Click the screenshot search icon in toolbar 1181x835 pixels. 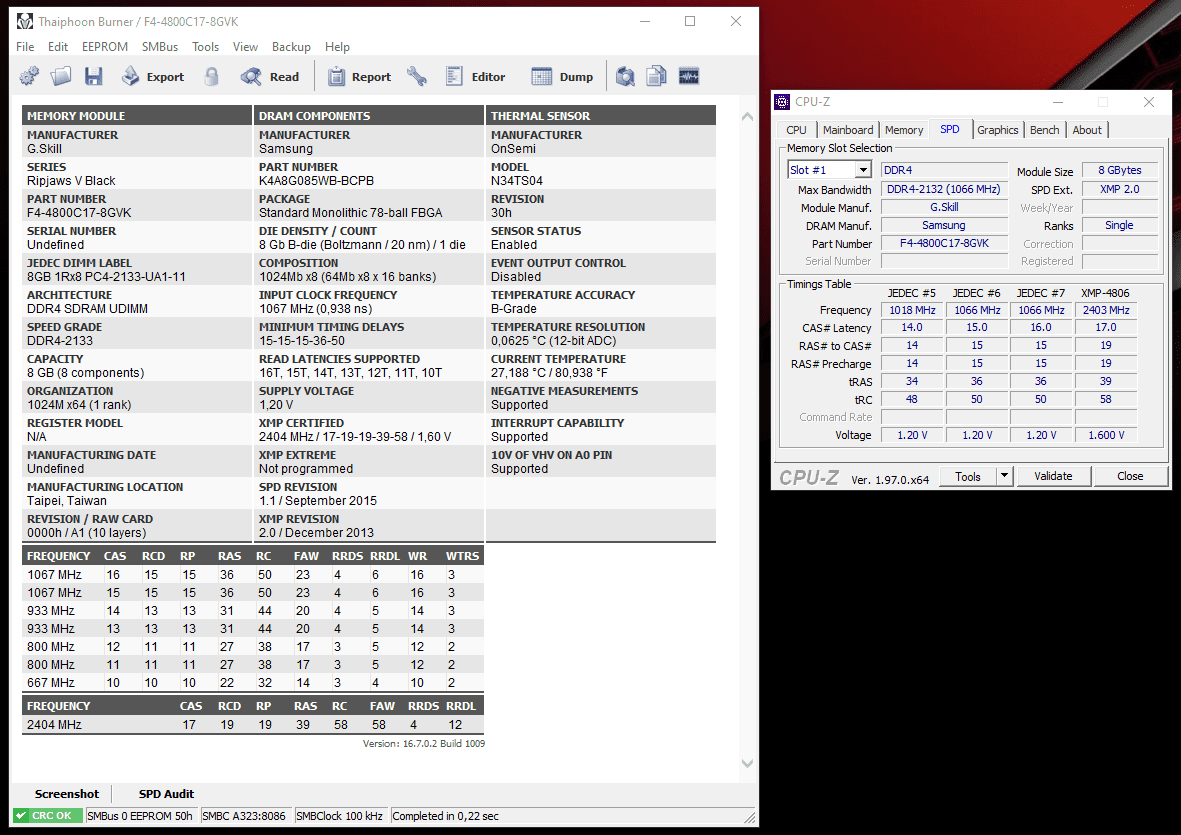[625, 76]
